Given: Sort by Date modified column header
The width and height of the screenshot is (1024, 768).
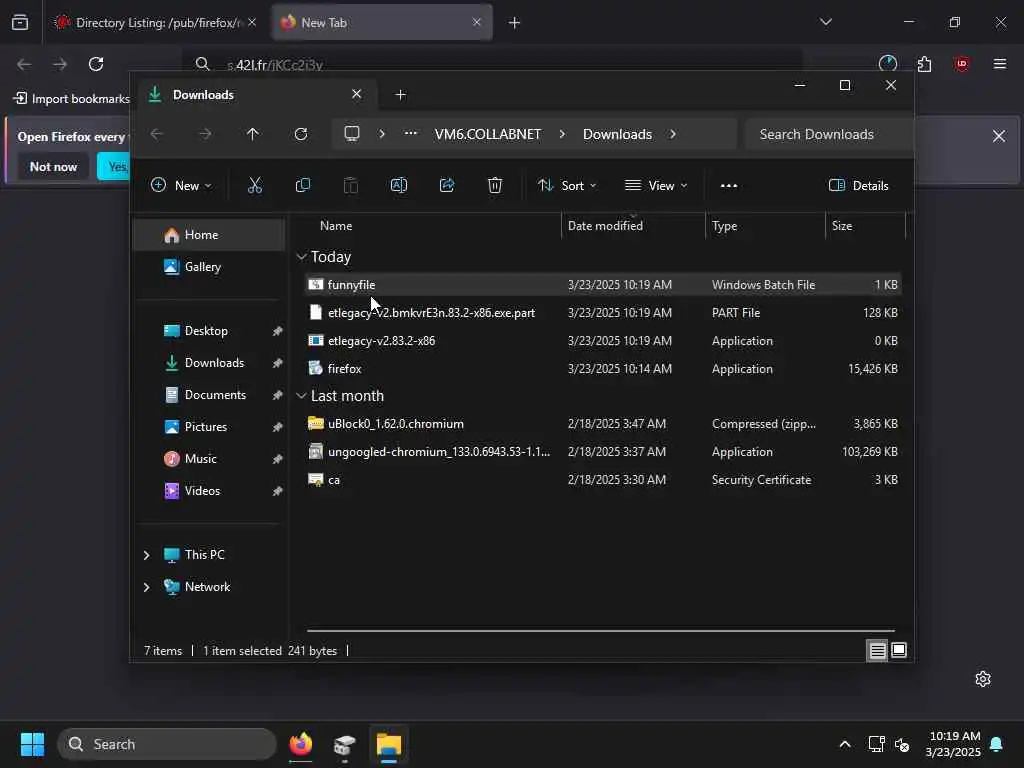Looking at the screenshot, I should [x=633, y=226].
